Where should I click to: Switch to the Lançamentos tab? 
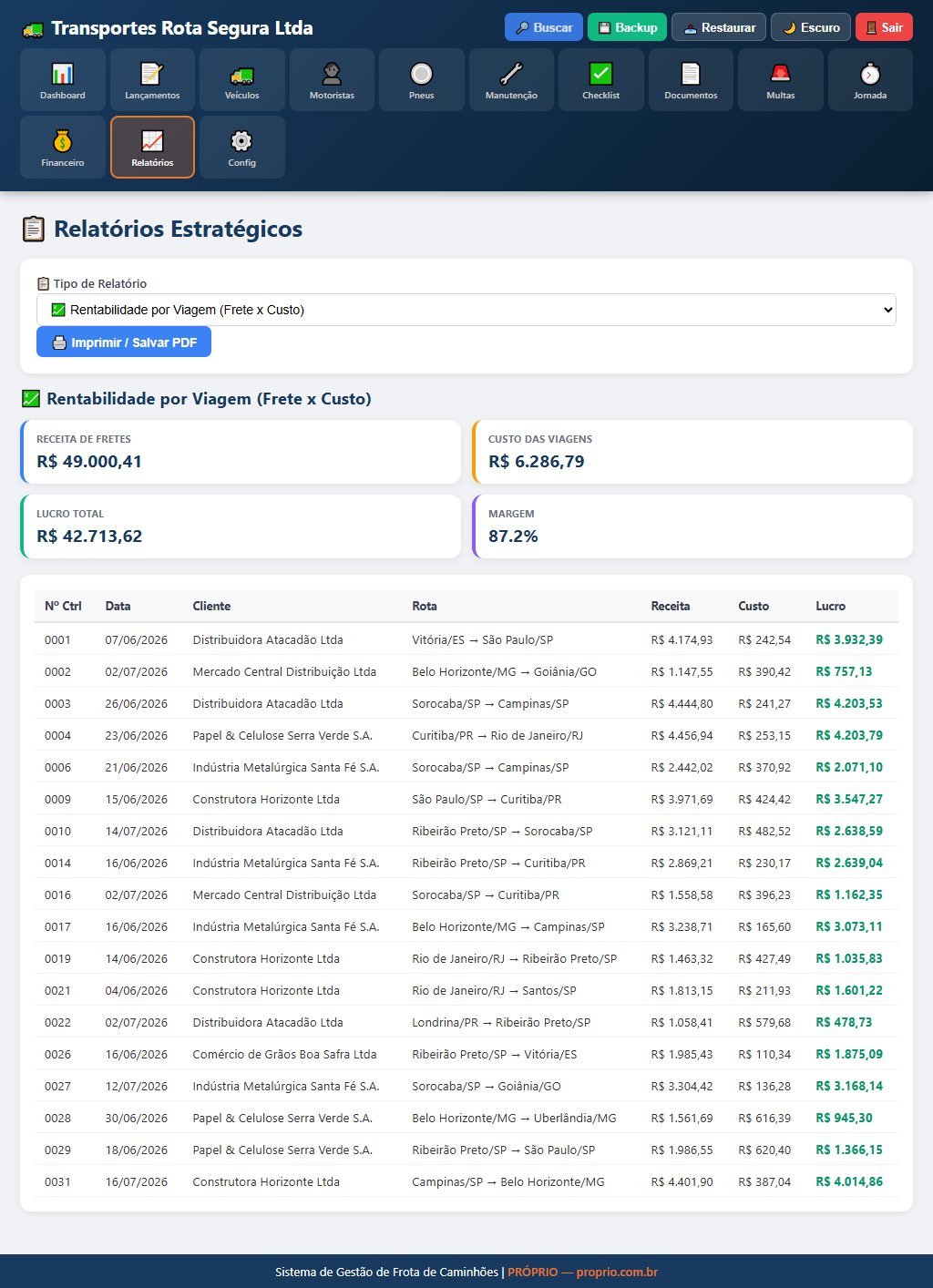(x=152, y=80)
